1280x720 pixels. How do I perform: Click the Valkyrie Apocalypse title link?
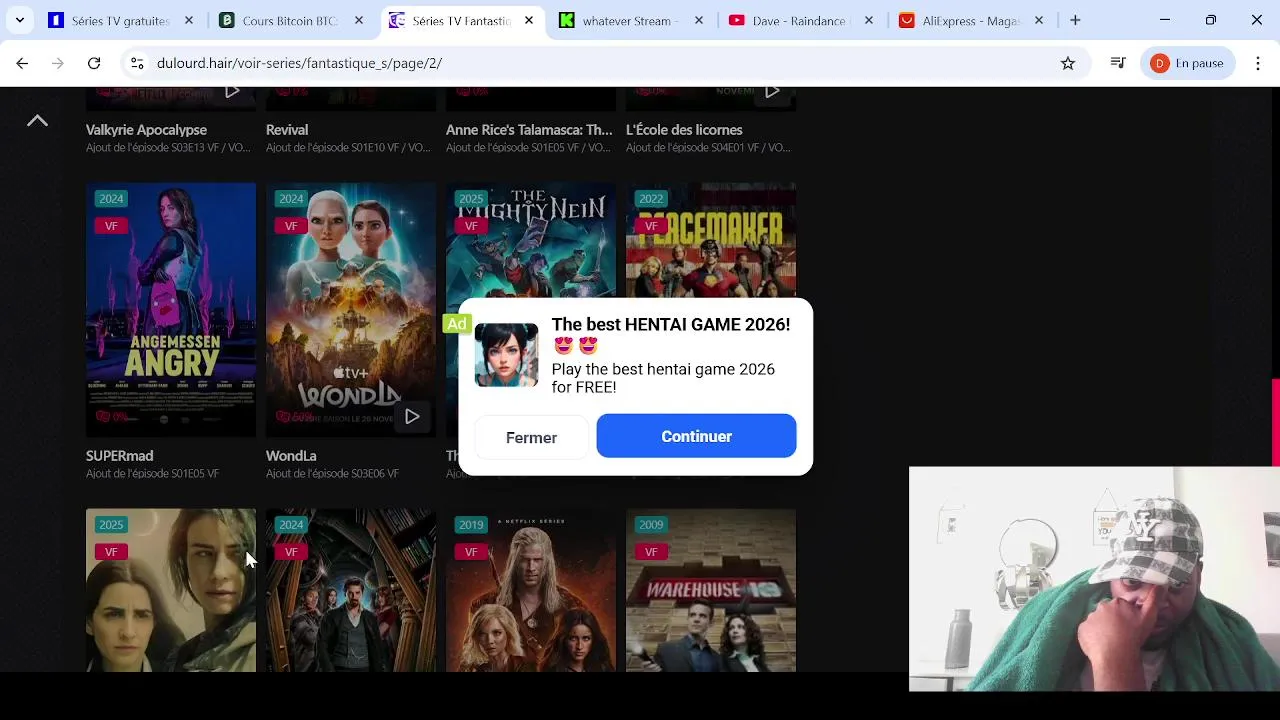tap(146, 130)
